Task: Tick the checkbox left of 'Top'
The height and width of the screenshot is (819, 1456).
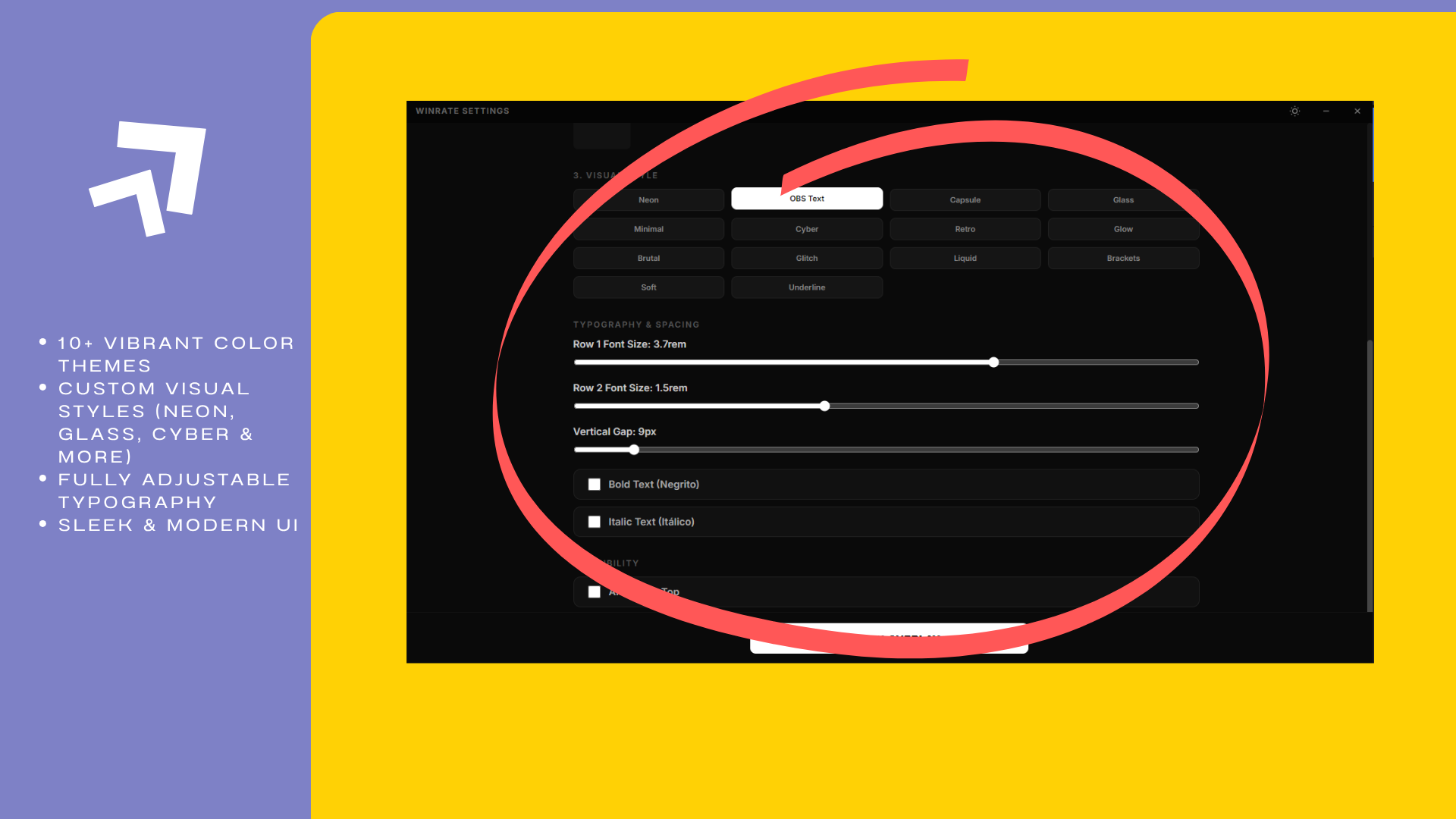Action: point(595,591)
